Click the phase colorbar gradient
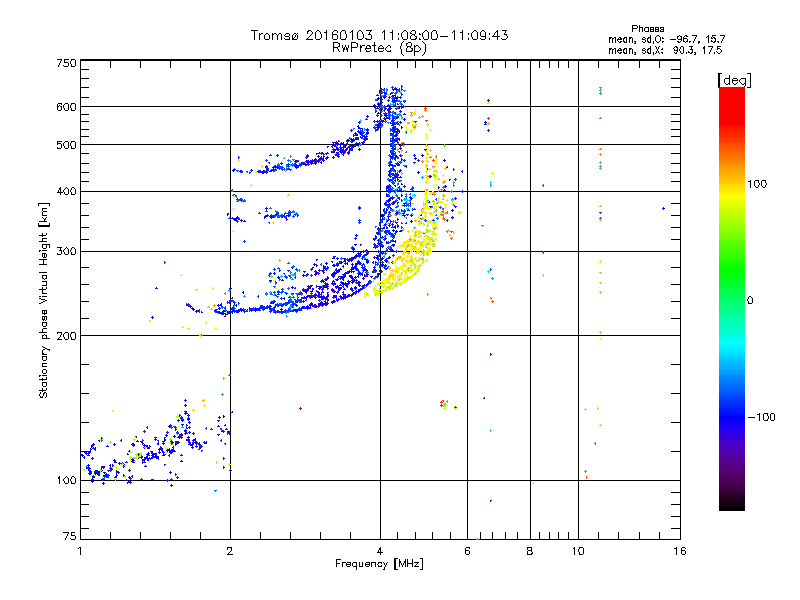This screenshot has width=800, height=600. [x=732, y=299]
